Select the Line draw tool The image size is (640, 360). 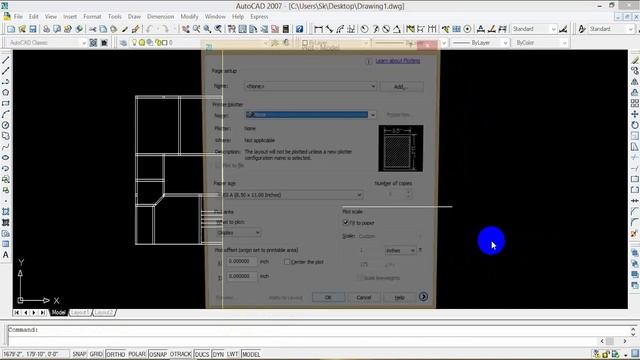point(6,60)
